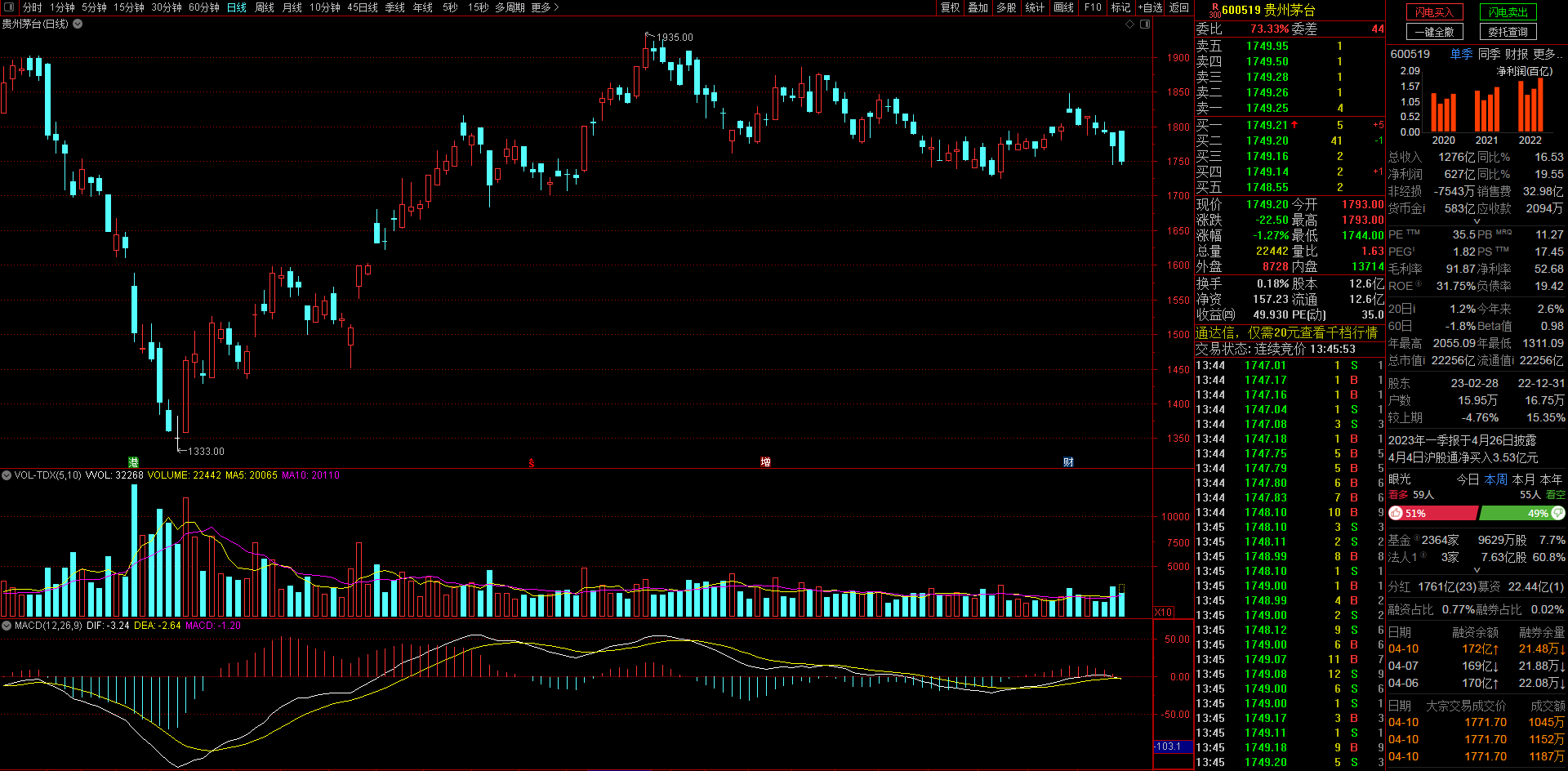
Task: Select 今日 in the 眼光 section
Action: click(1468, 479)
